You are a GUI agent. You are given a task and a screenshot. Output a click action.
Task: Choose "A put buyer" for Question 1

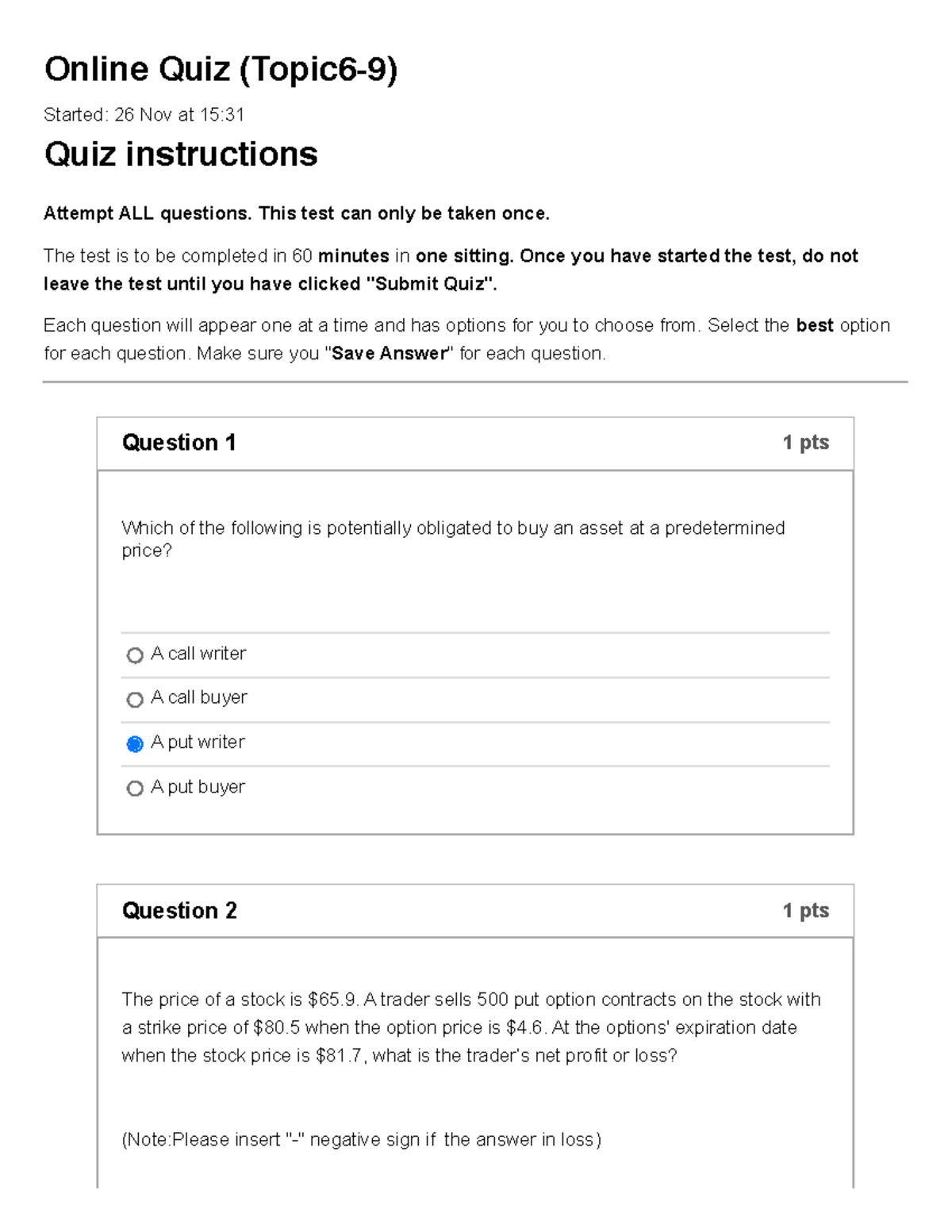[134, 787]
